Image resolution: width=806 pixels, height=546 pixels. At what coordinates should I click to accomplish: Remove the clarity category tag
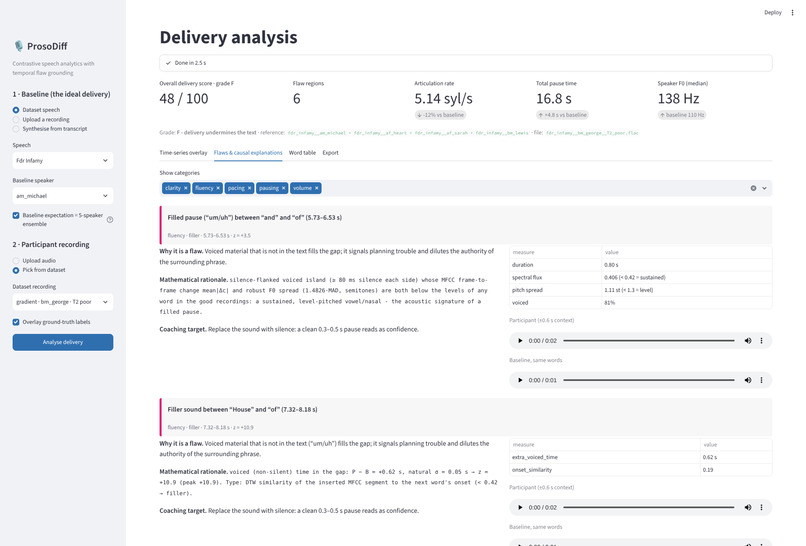[x=186, y=188]
